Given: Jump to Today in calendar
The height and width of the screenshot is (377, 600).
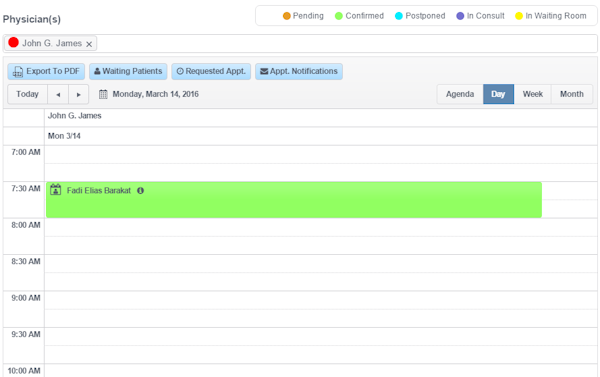Looking at the screenshot, I should point(28,94).
